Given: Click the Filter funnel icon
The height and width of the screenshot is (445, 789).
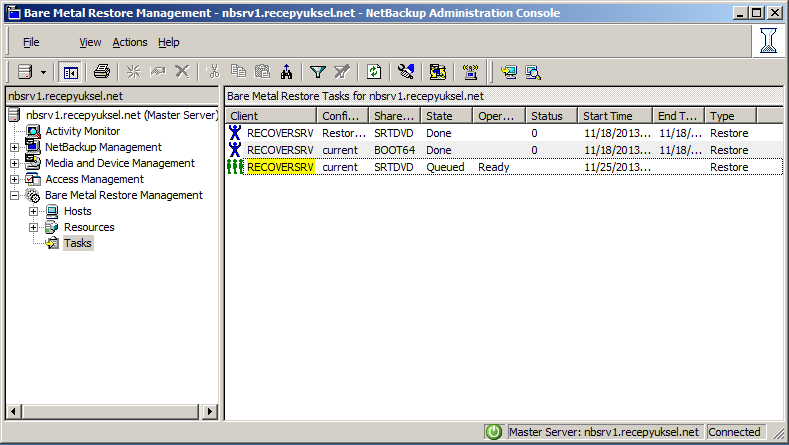Looking at the screenshot, I should tap(318, 72).
